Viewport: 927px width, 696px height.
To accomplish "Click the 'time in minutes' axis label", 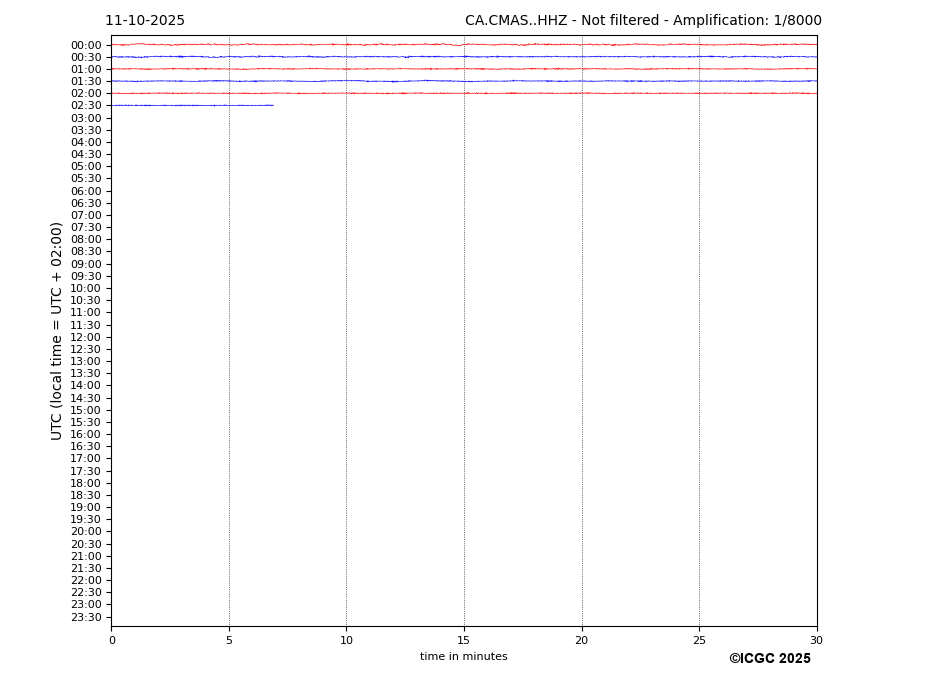I will pos(463,657).
